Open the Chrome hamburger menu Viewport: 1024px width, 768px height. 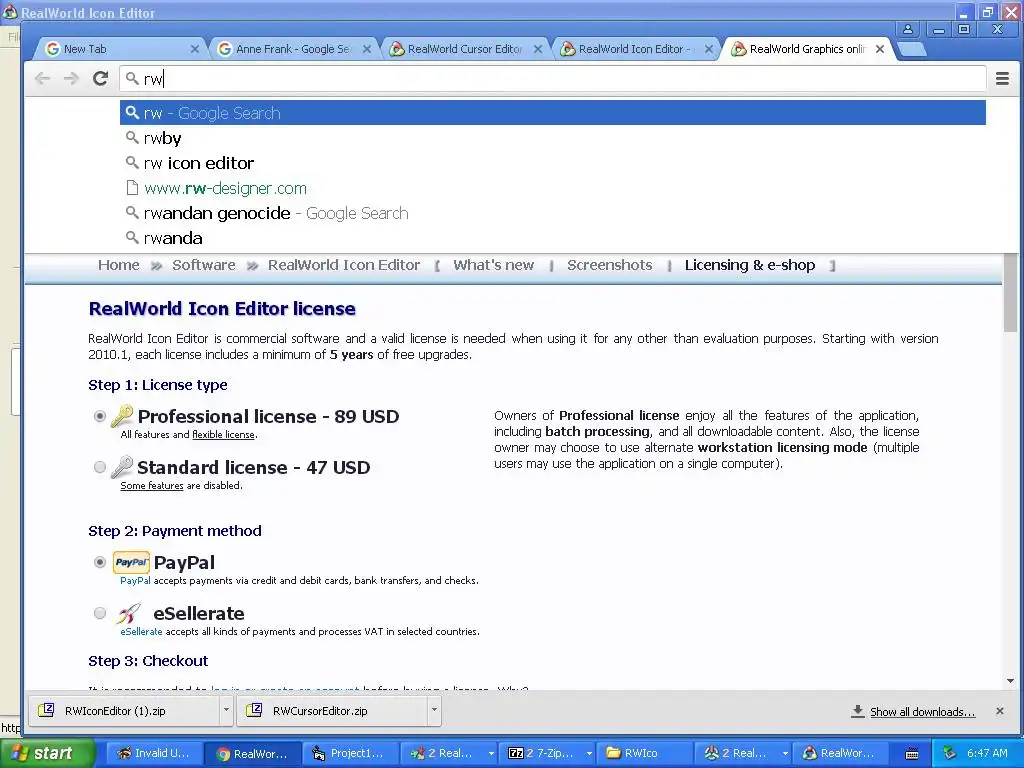(1002, 79)
